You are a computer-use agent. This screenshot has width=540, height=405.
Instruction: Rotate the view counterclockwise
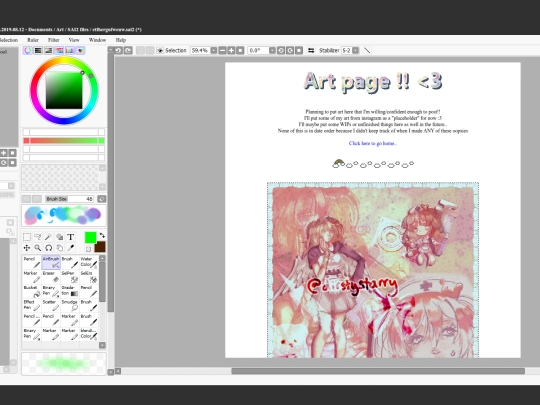[281, 50]
